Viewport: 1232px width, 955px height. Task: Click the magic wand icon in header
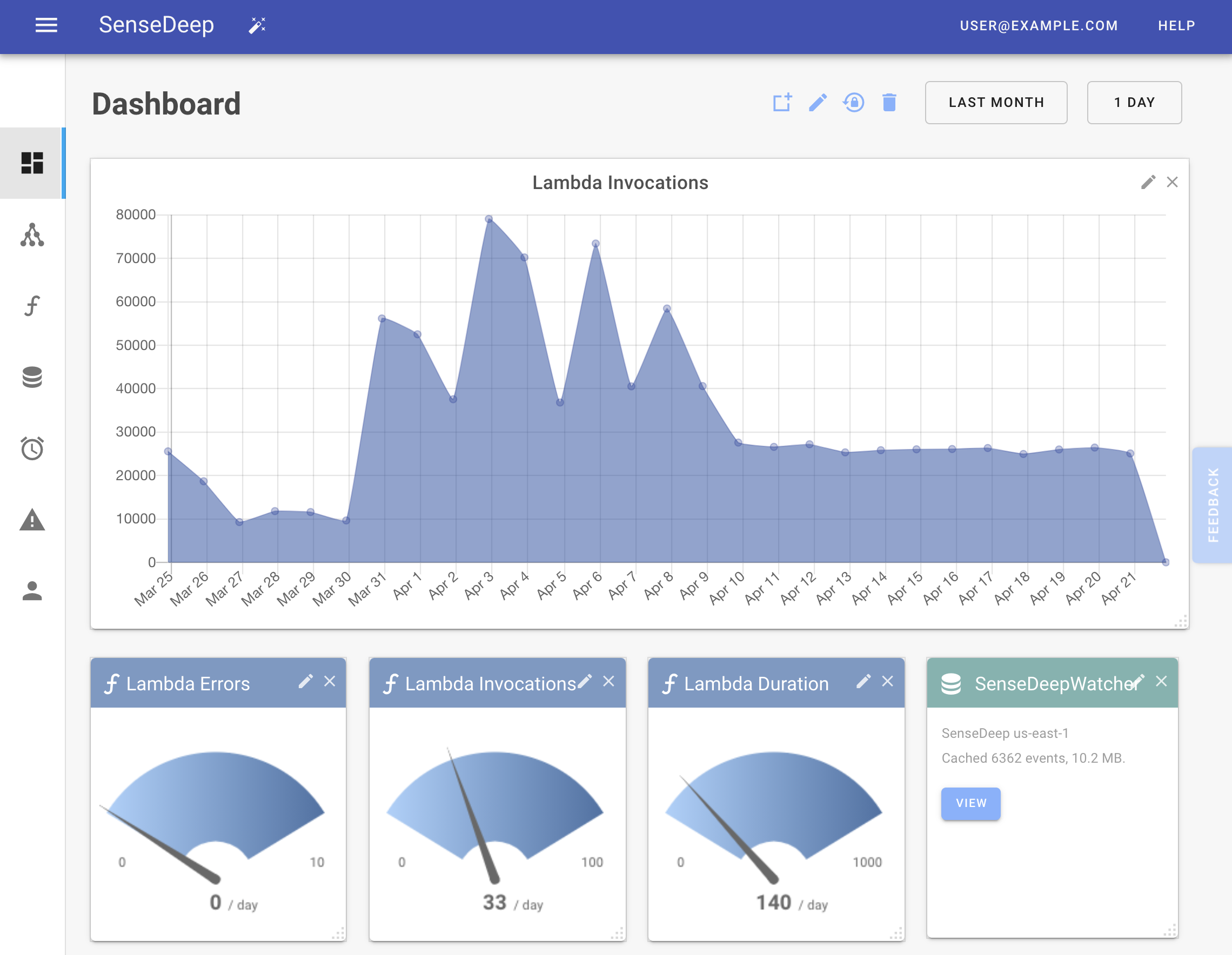click(x=257, y=25)
